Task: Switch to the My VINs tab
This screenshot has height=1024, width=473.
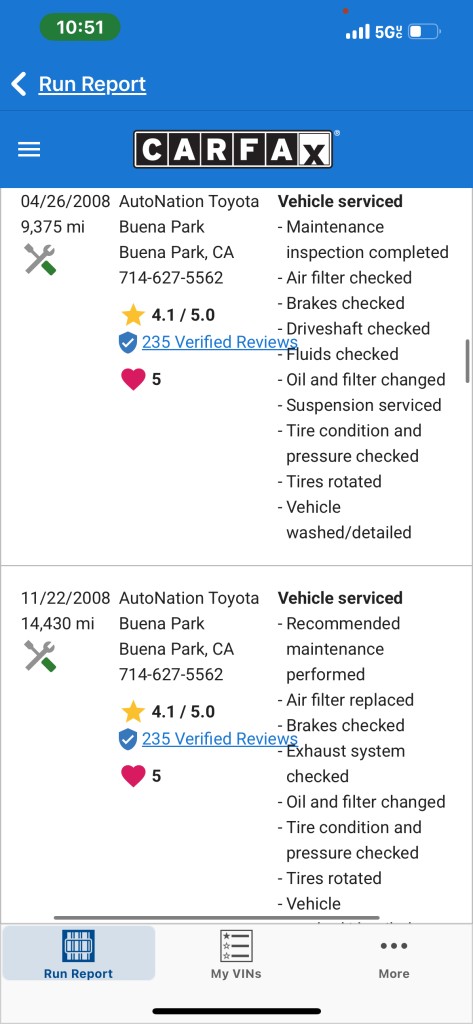Action: point(236,954)
